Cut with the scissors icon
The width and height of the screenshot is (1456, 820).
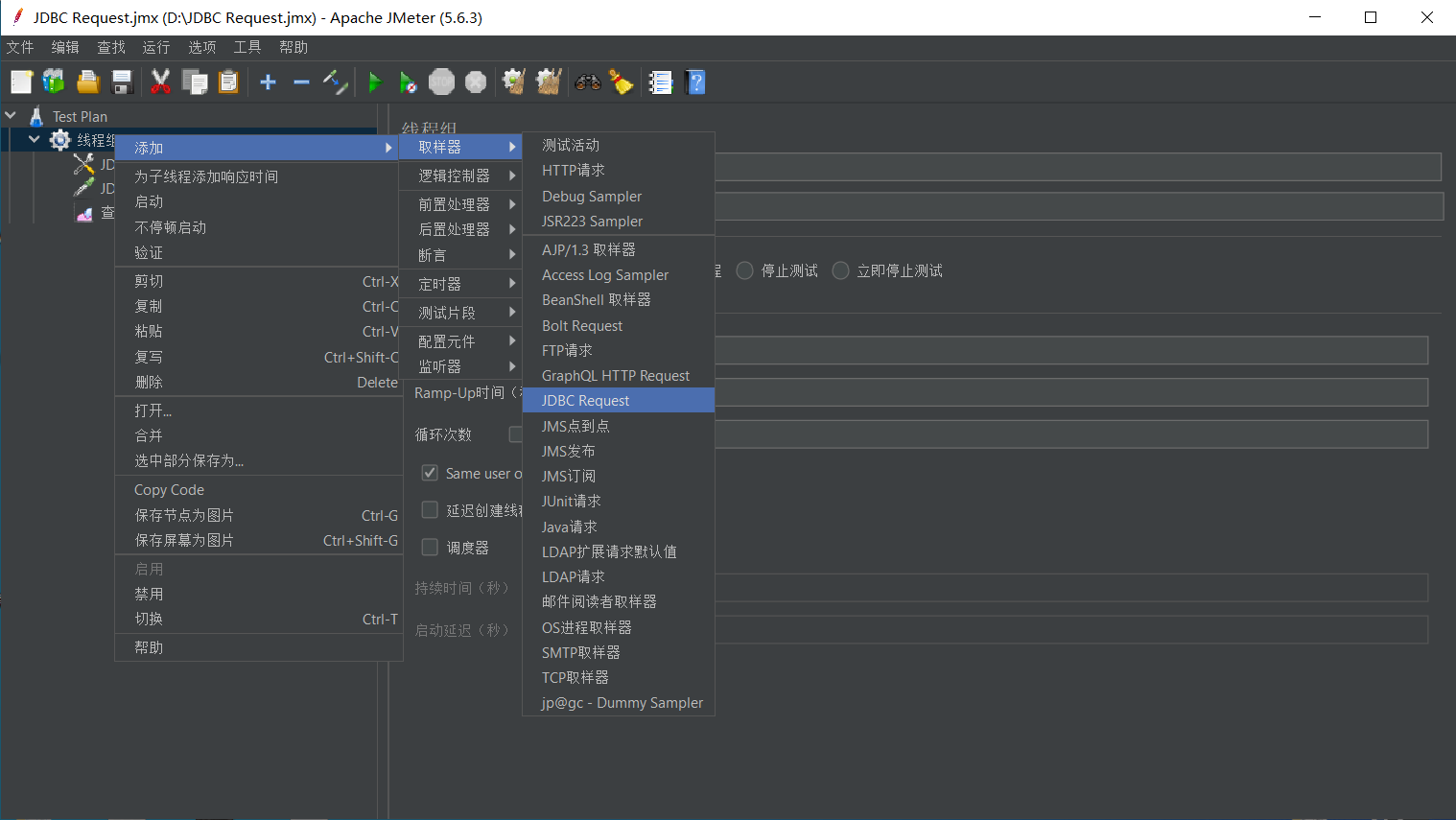(160, 82)
